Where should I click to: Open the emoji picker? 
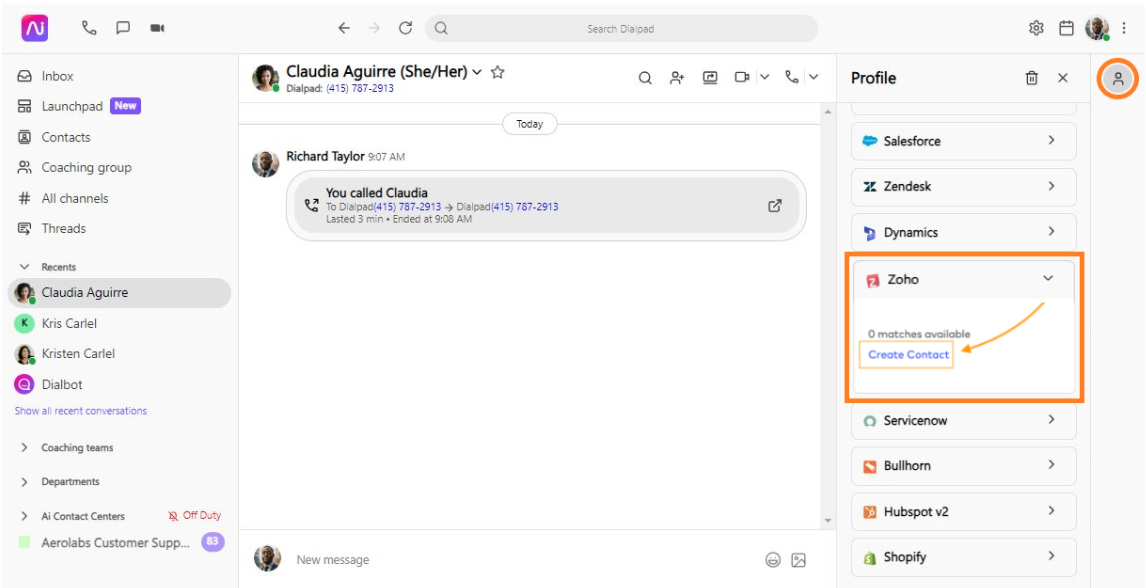click(773, 560)
